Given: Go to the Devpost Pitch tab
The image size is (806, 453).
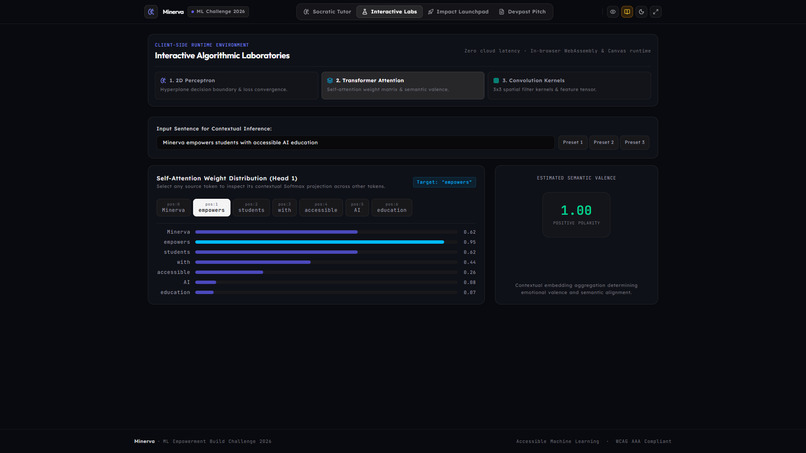Looking at the screenshot, I should 522,12.
